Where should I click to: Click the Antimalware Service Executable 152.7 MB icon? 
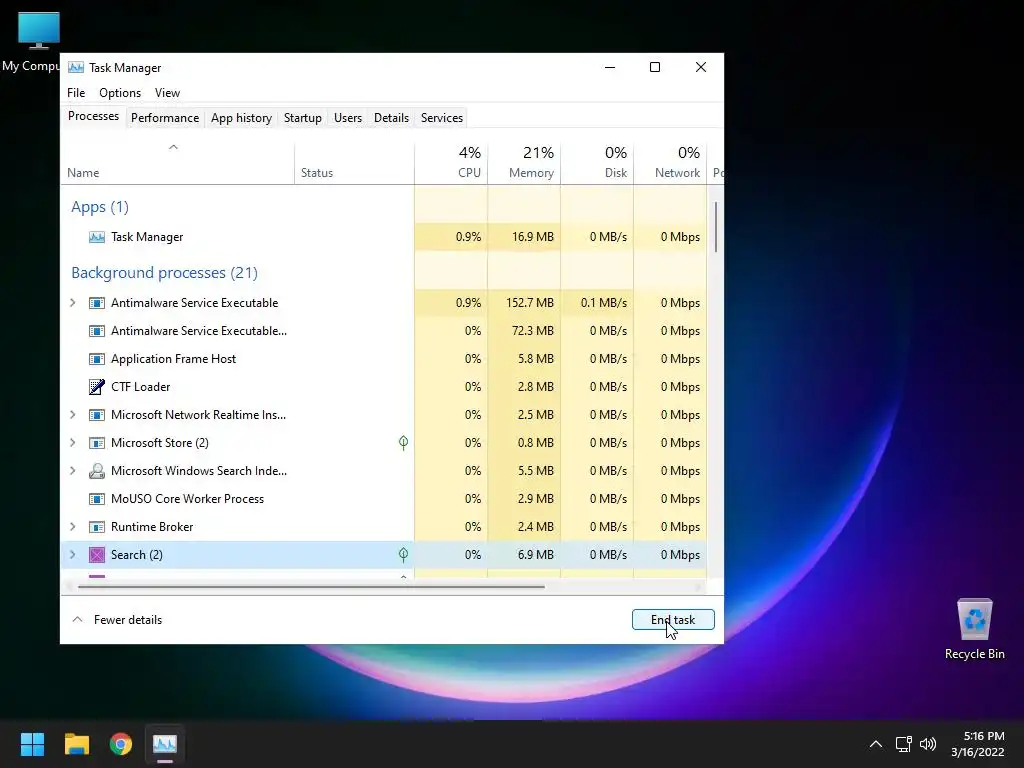pyautogui.click(x=97, y=303)
